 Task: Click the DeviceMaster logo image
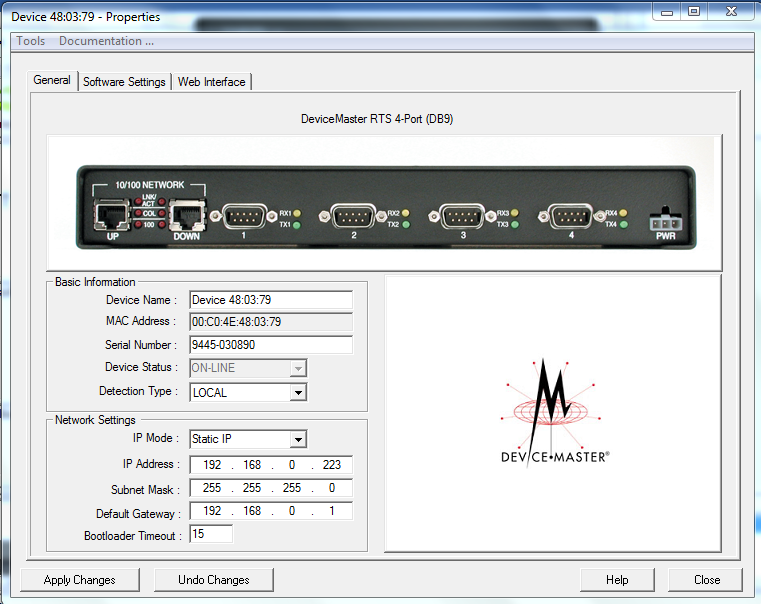click(554, 412)
